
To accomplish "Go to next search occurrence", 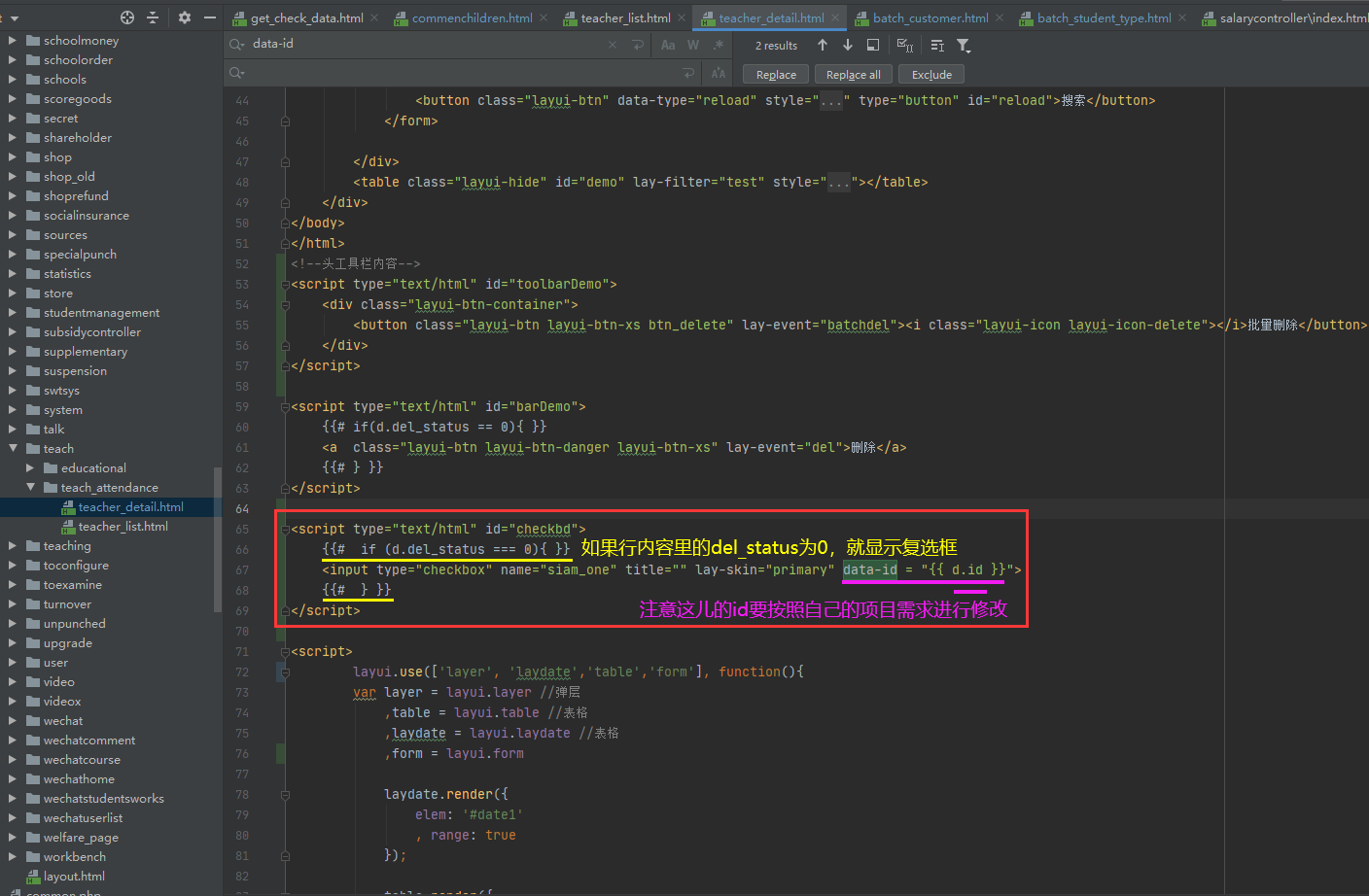I will click(848, 45).
